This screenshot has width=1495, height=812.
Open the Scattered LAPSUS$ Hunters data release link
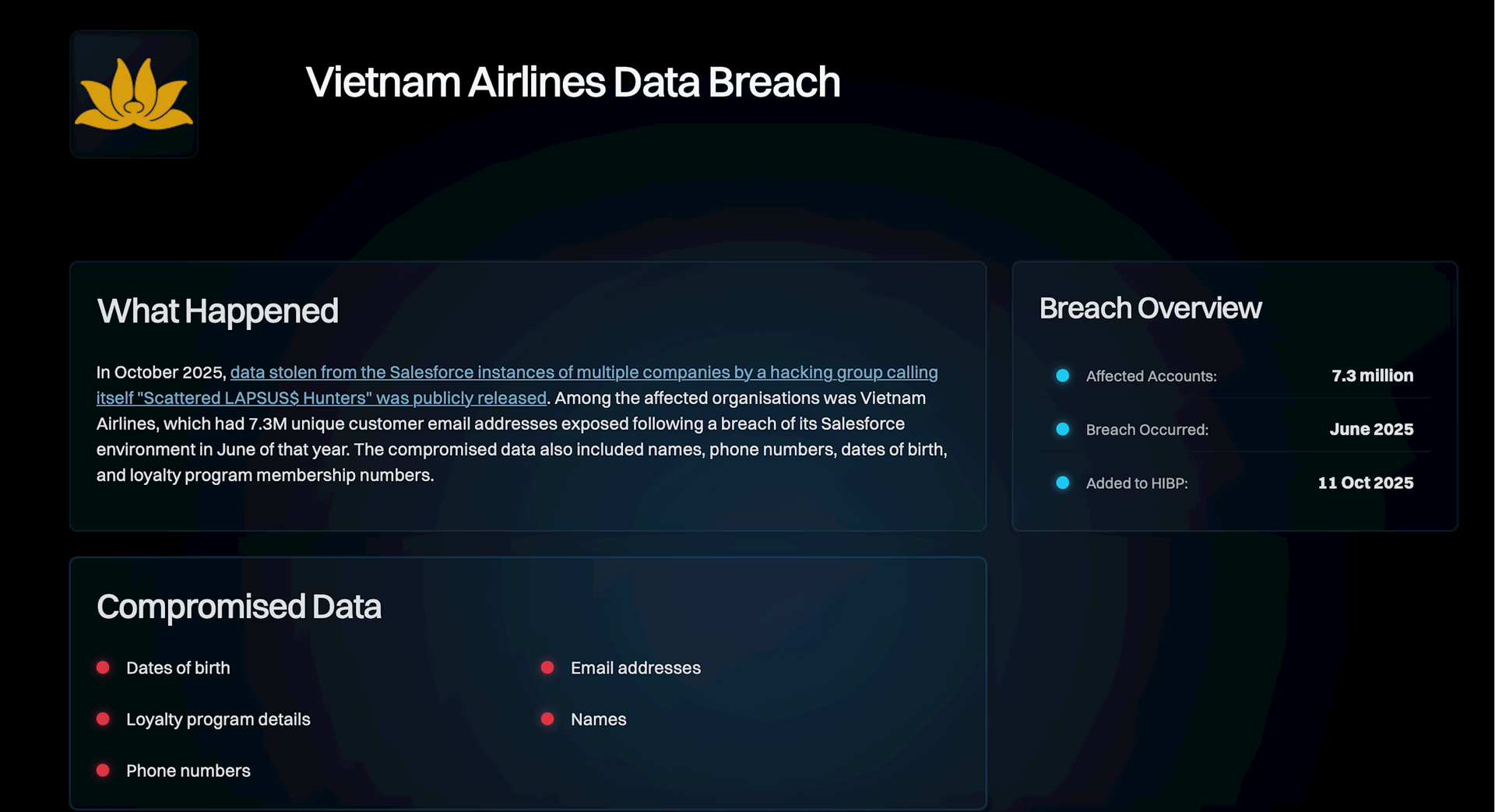tap(583, 373)
